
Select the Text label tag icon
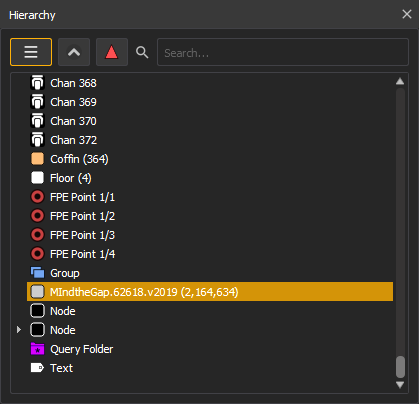37,368
